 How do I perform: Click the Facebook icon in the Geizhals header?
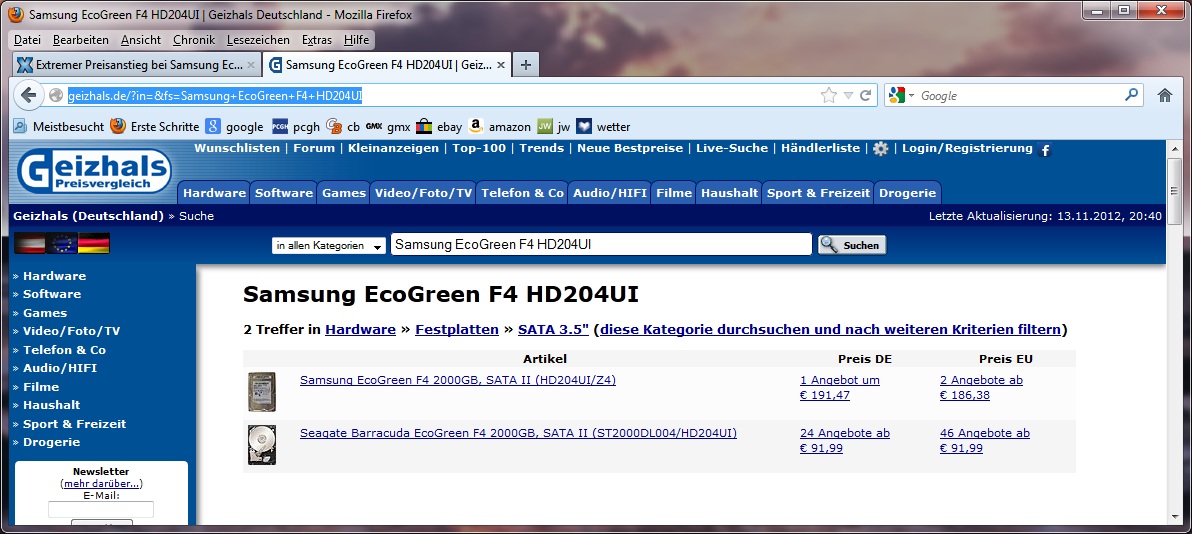(1045, 151)
